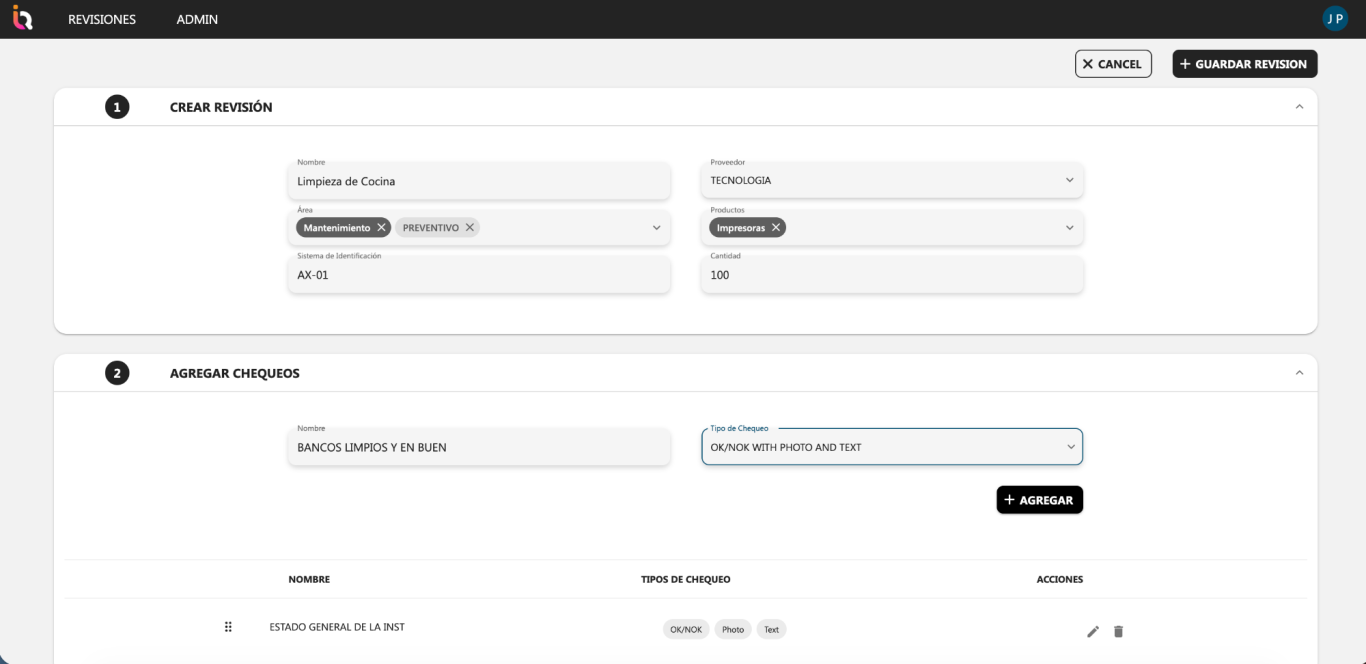Remove the Impresoras chip from Productos
The image size is (1366, 664).
tap(776, 228)
